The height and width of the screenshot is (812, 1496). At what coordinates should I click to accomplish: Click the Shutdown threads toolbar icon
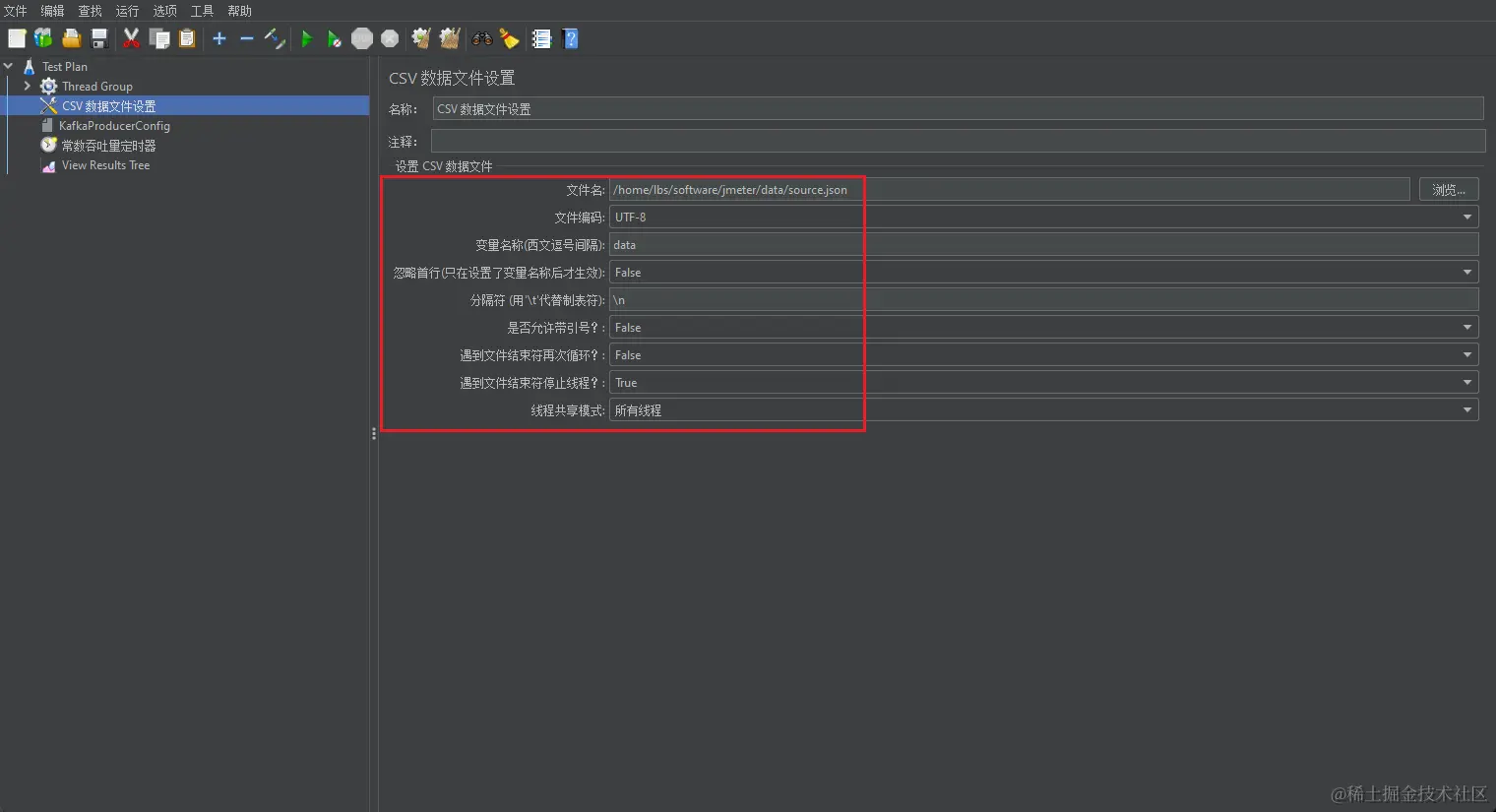point(390,38)
